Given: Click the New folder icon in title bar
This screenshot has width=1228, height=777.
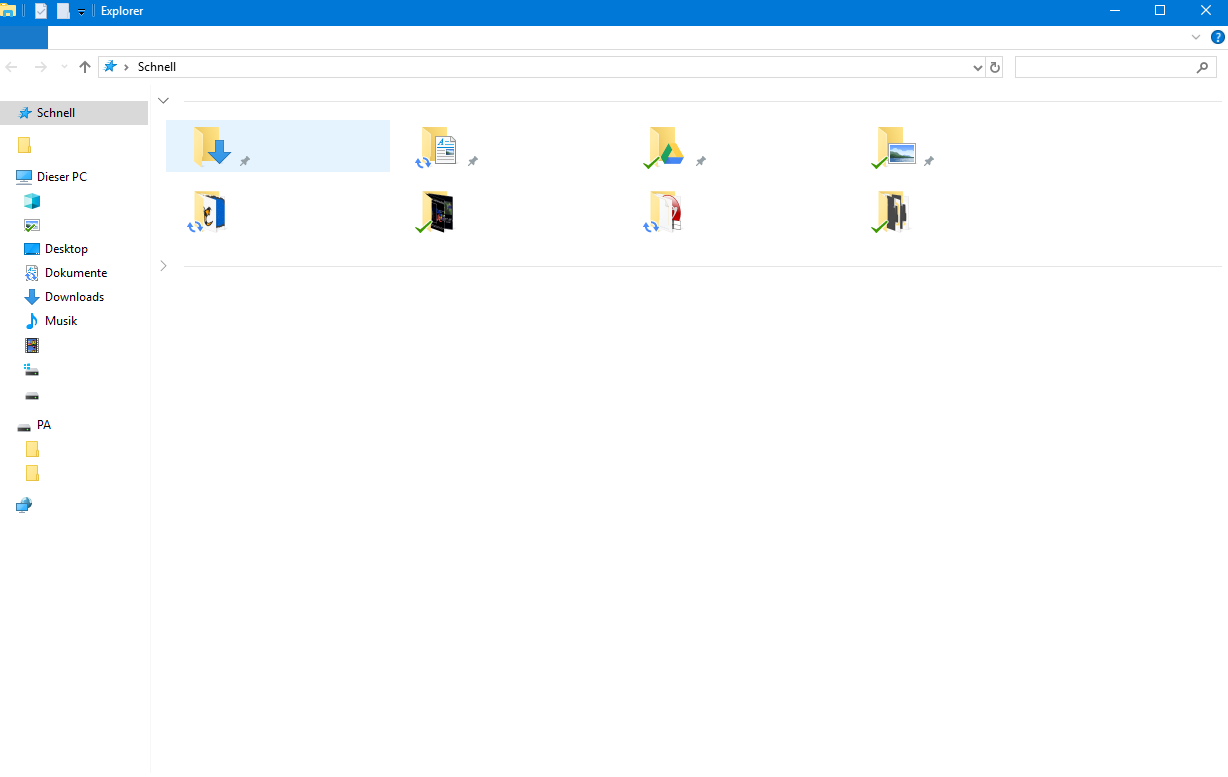Looking at the screenshot, I should pos(63,11).
